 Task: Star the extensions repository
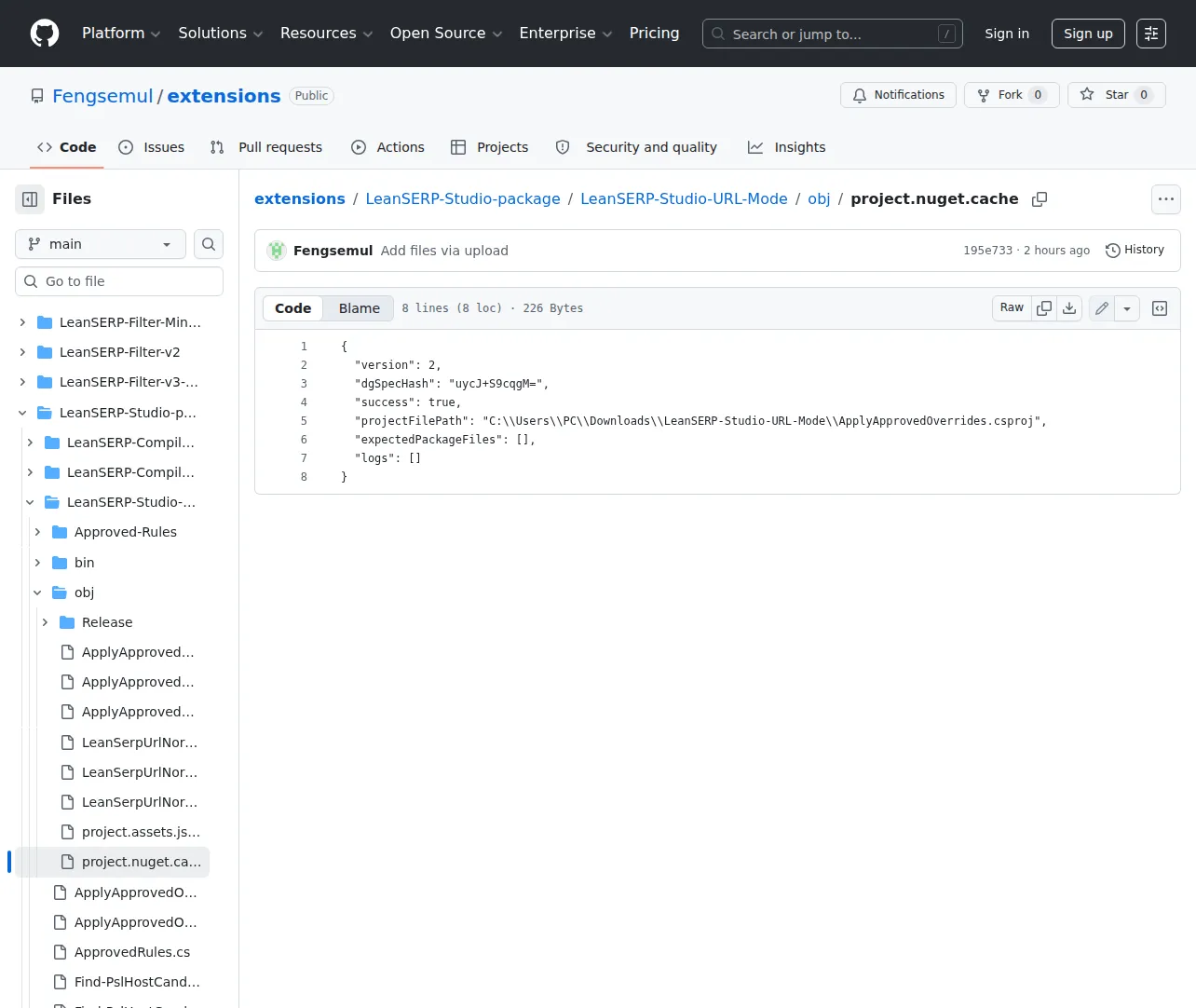pyautogui.click(x=1117, y=95)
